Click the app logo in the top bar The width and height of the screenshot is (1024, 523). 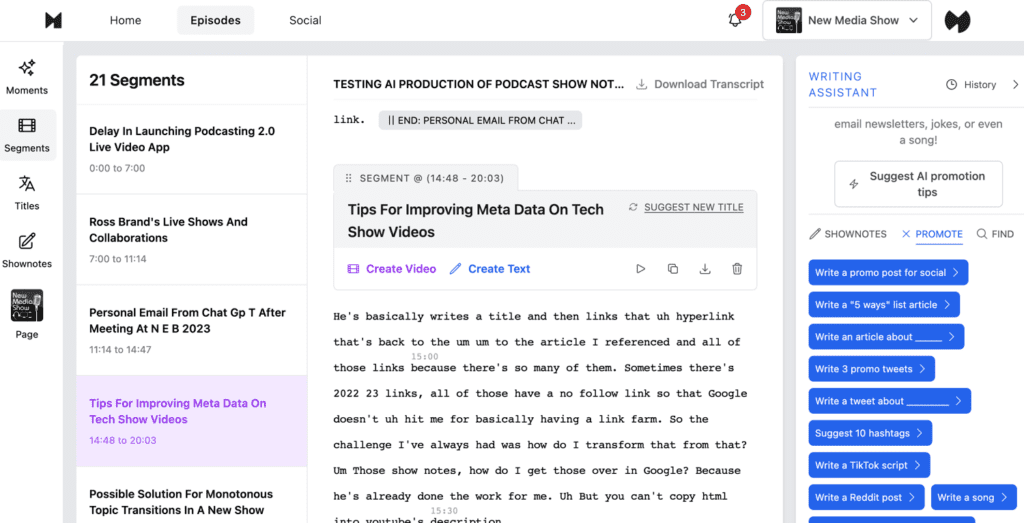coord(53,20)
